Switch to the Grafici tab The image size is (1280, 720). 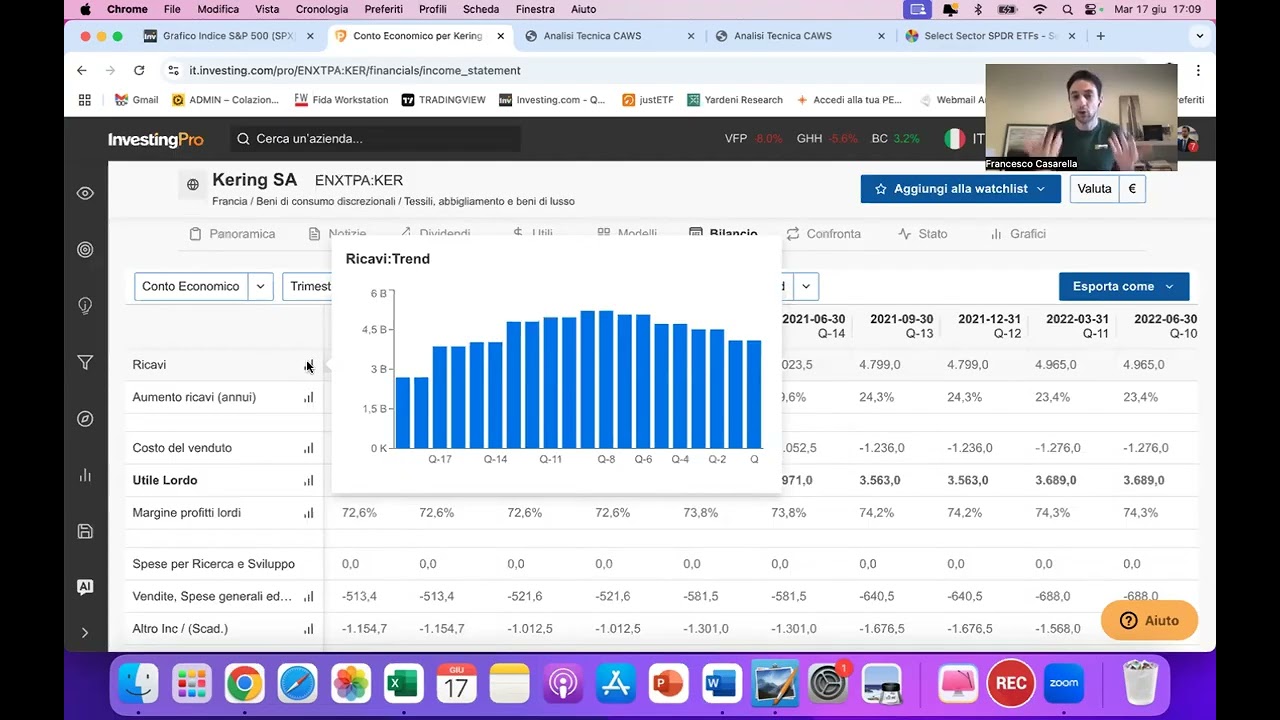(x=1018, y=234)
